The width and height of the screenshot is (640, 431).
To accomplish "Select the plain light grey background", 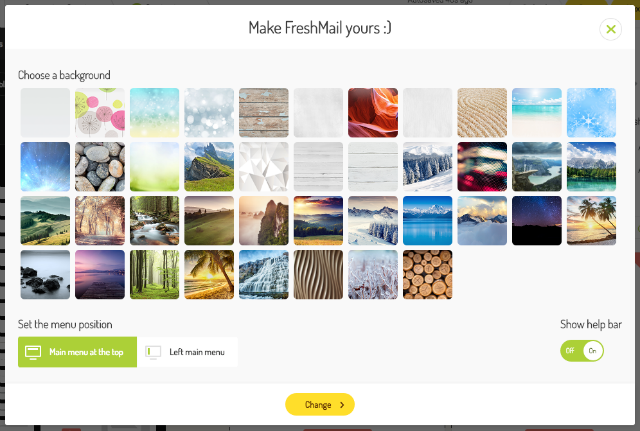I will click(x=45, y=113).
